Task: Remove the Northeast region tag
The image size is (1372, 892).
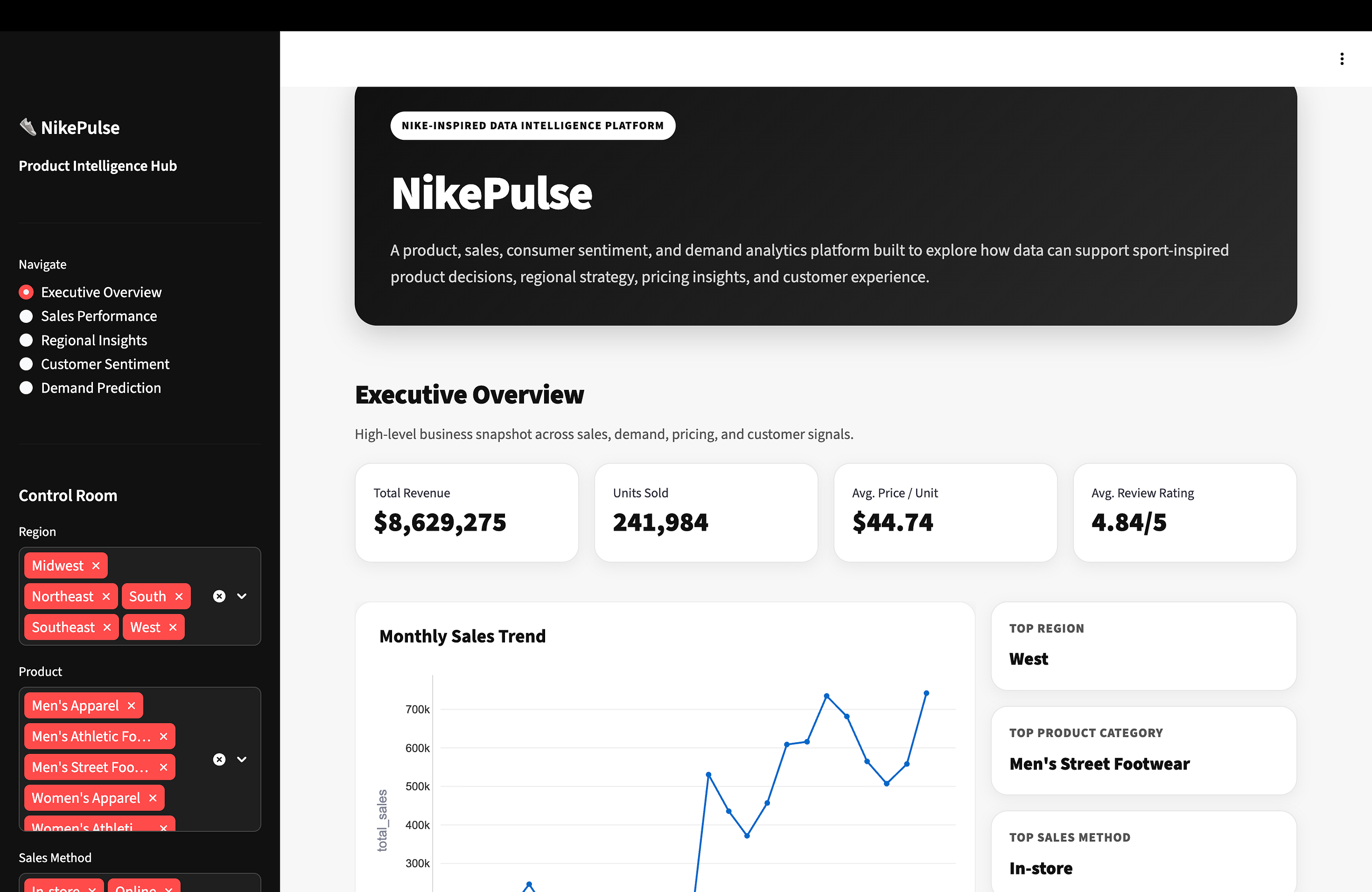Action: click(106, 597)
